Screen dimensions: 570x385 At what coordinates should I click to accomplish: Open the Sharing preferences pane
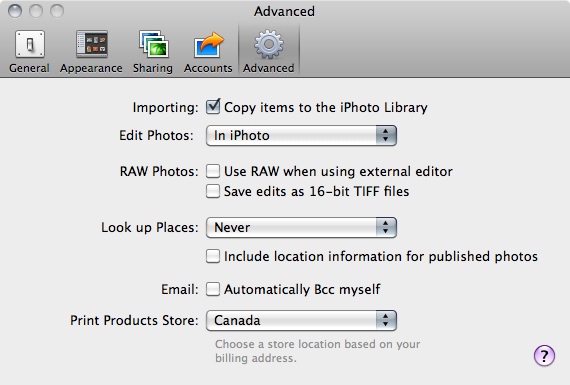pos(153,52)
